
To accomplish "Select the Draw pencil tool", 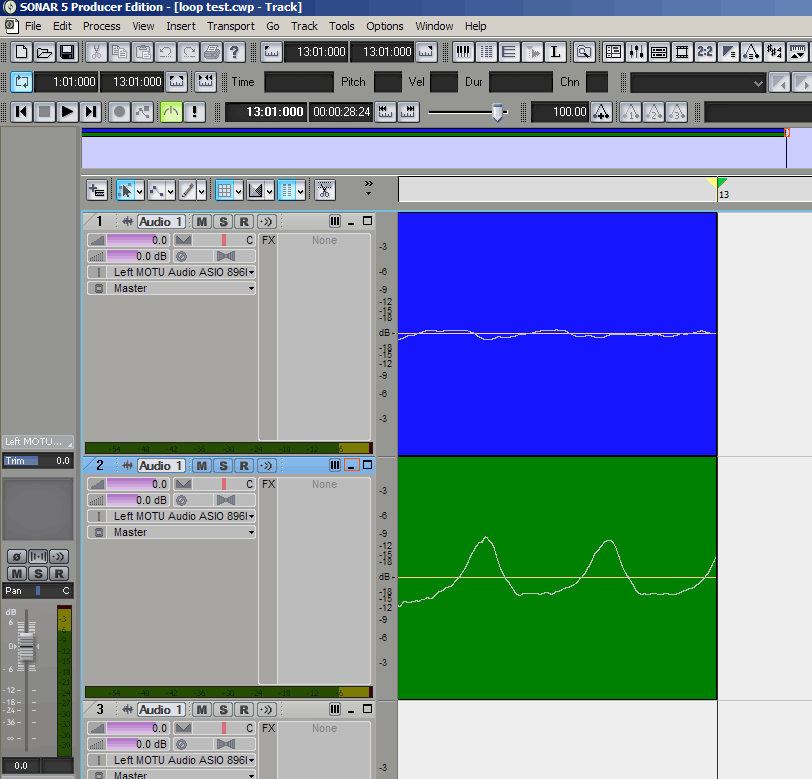I will pyautogui.click(x=187, y=189).
